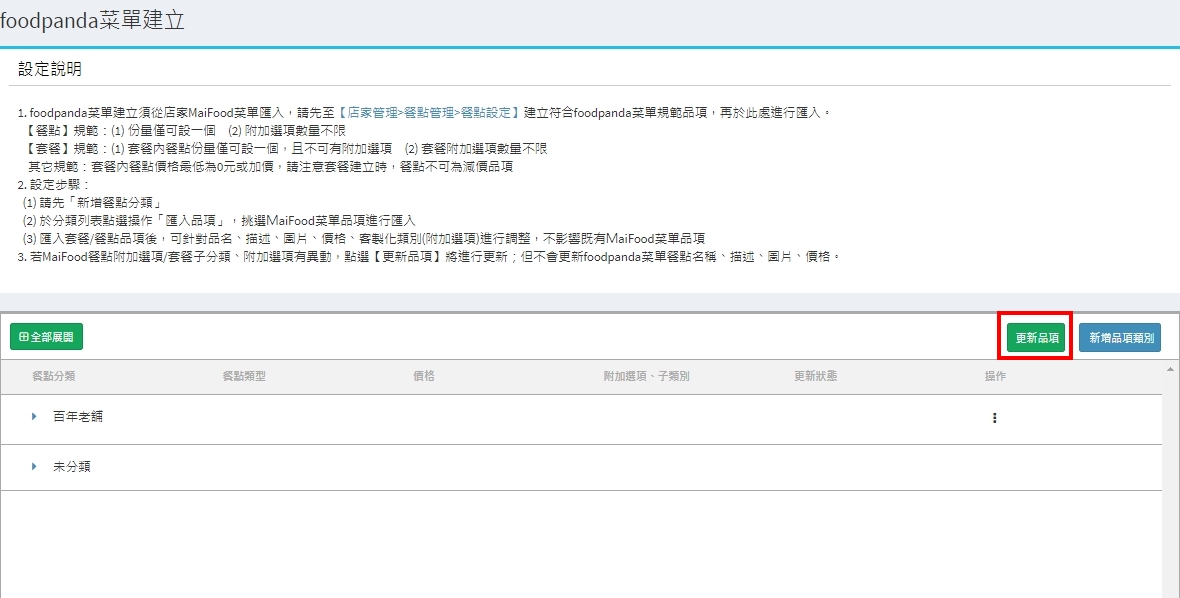Expand the 未分類 category row arrow
The height and width of the screenshot is (598, 1180).
(33, 467)
